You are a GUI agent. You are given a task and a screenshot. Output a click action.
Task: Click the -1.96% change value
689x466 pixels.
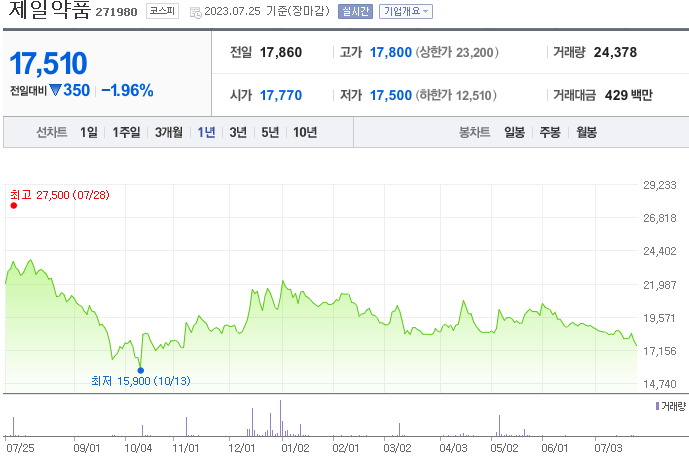(127, 90)
